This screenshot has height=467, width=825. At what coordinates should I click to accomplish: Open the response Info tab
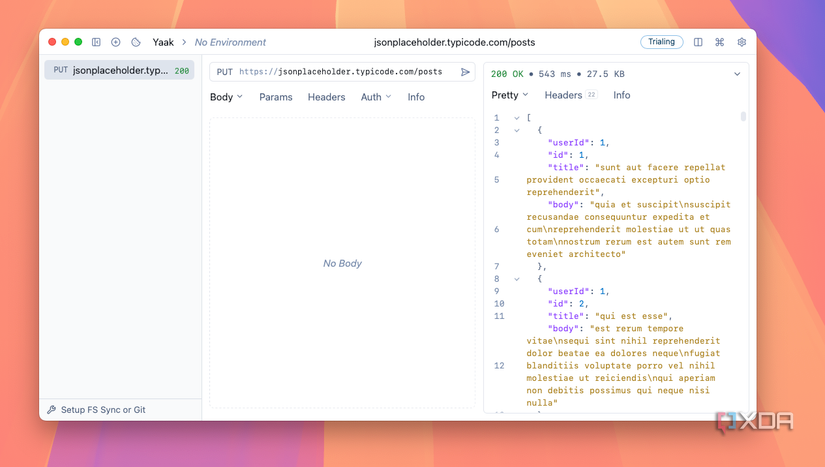(x=621, y=95)
